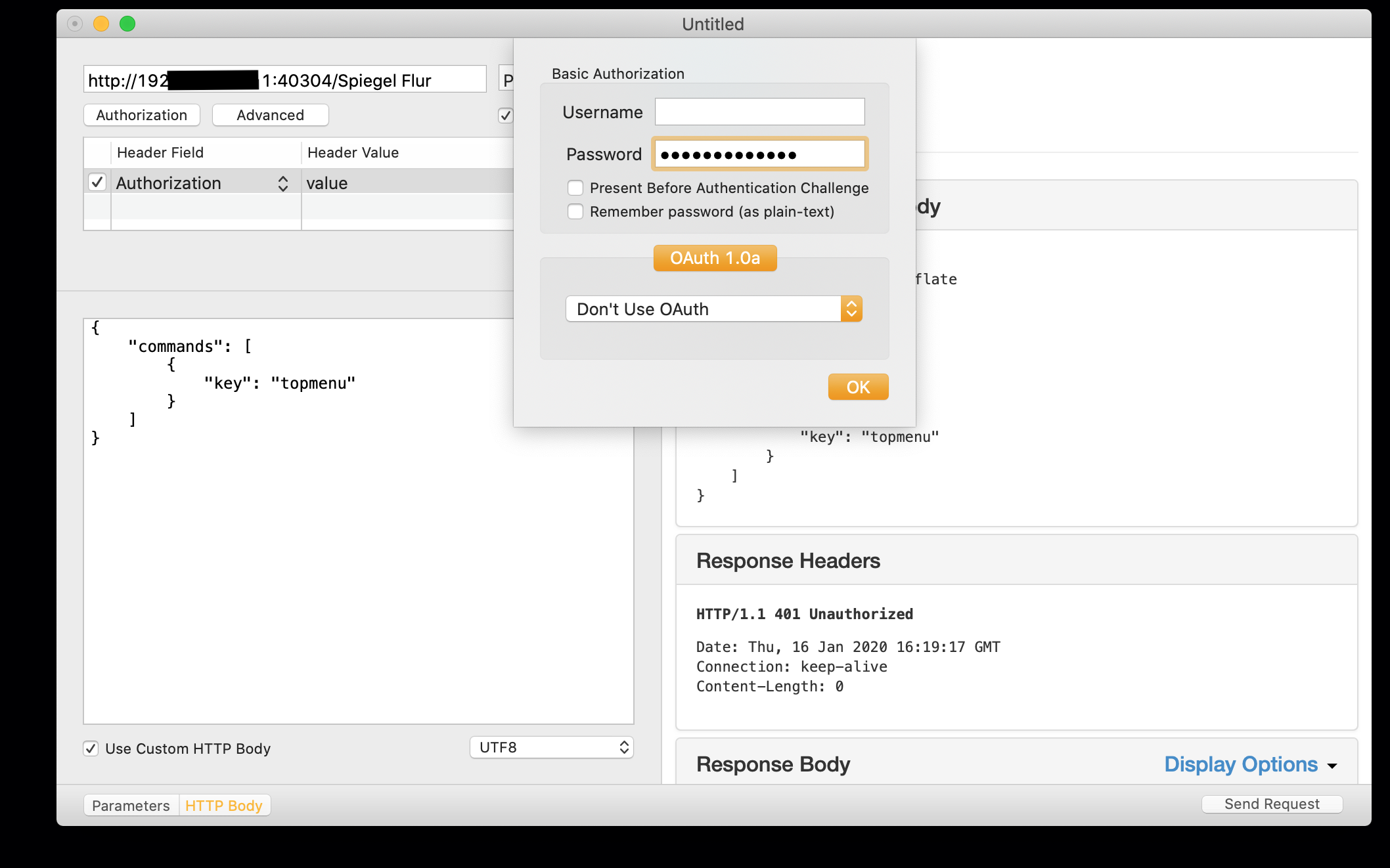Click the Advanced button
Viewport: 1390px width, 868px height.
tap(270, 115)
